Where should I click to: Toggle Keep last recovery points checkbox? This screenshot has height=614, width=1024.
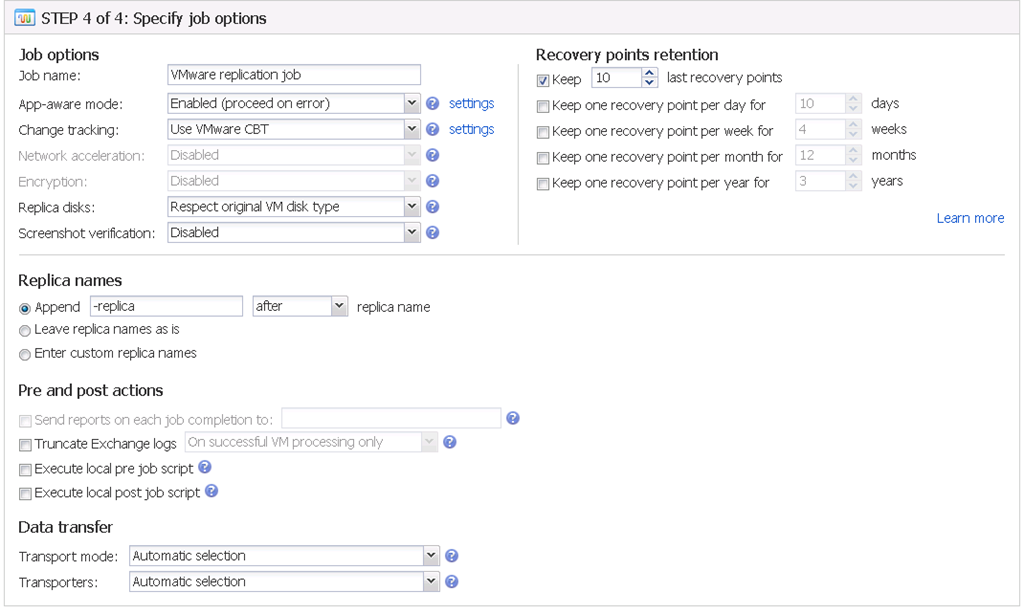point(543,80)
